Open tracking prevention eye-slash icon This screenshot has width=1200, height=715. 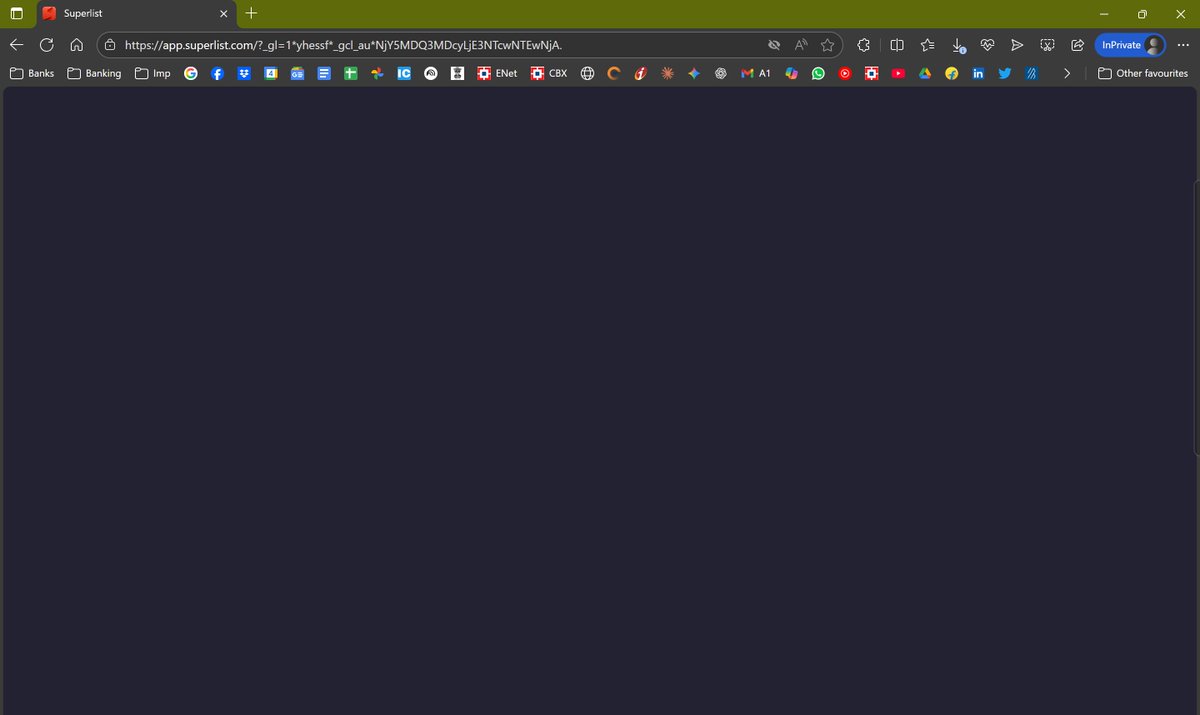click(x=773, y=45)
